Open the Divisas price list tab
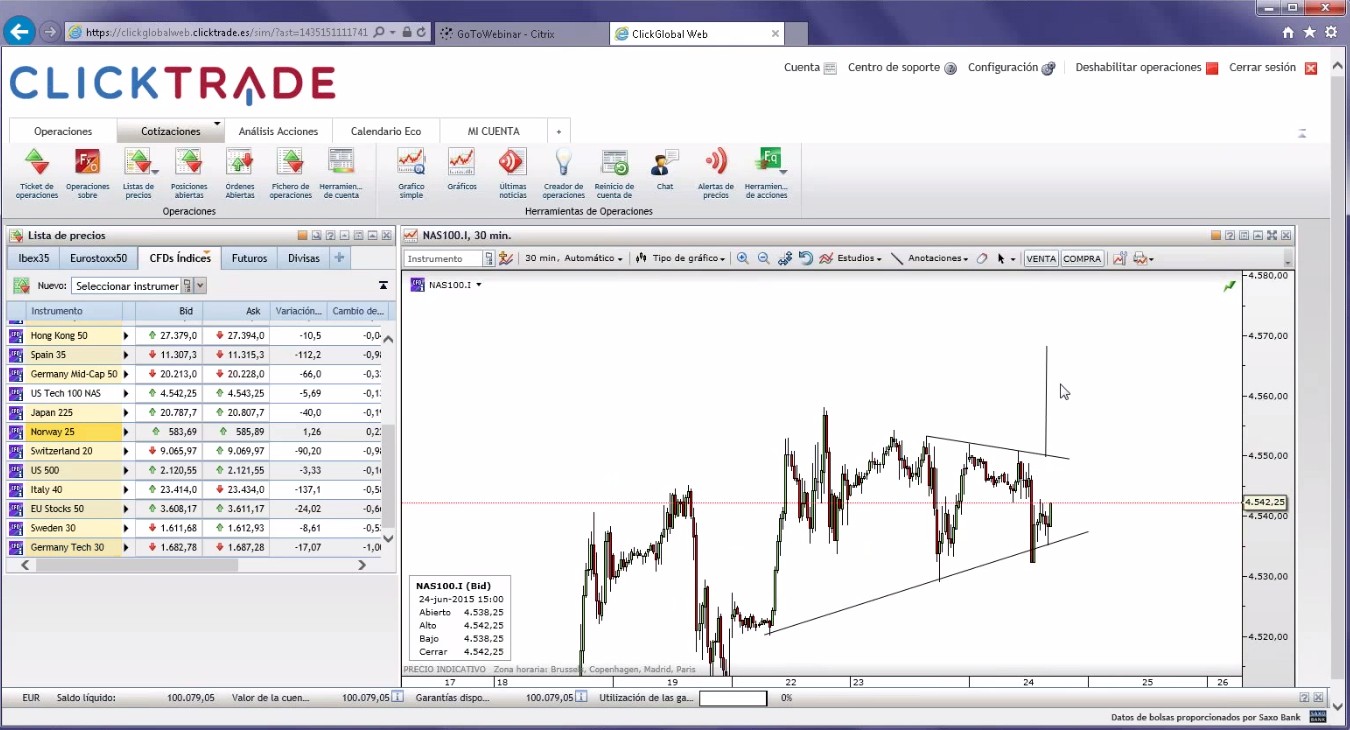 (304, 258)
